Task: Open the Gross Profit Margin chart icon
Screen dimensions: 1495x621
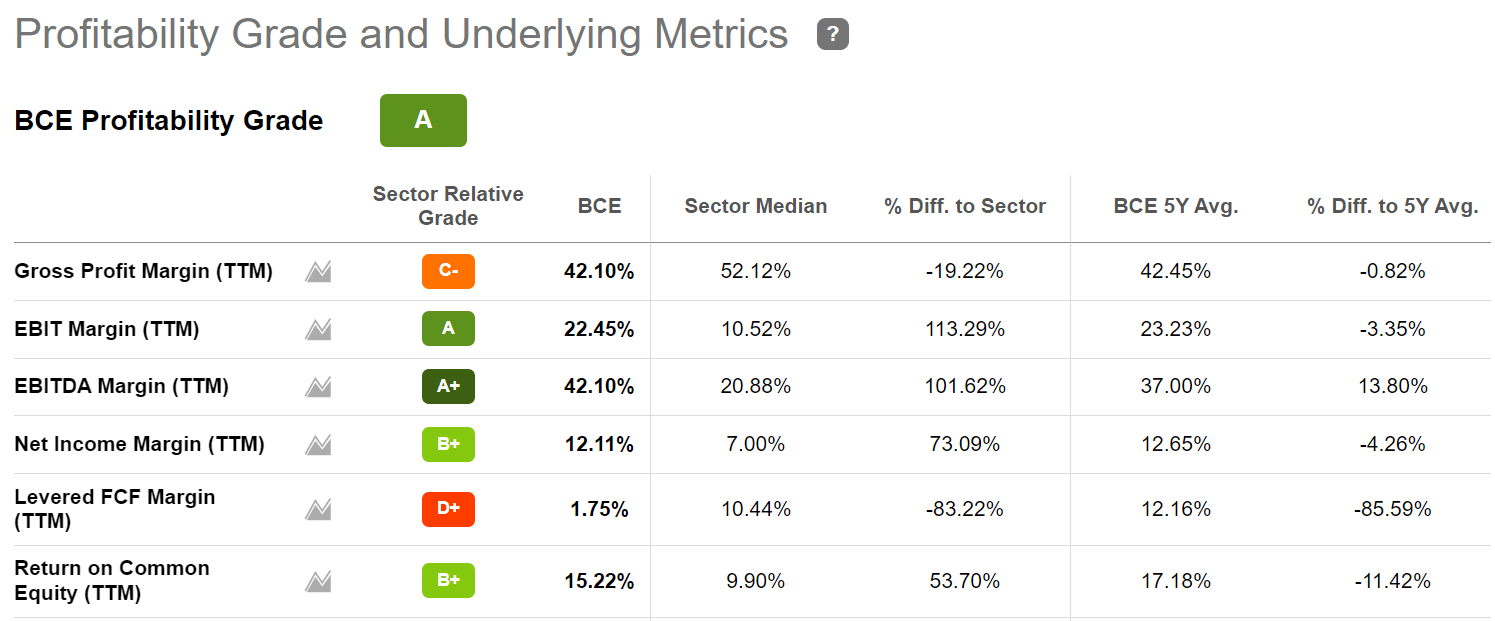Action: point(317,271)
